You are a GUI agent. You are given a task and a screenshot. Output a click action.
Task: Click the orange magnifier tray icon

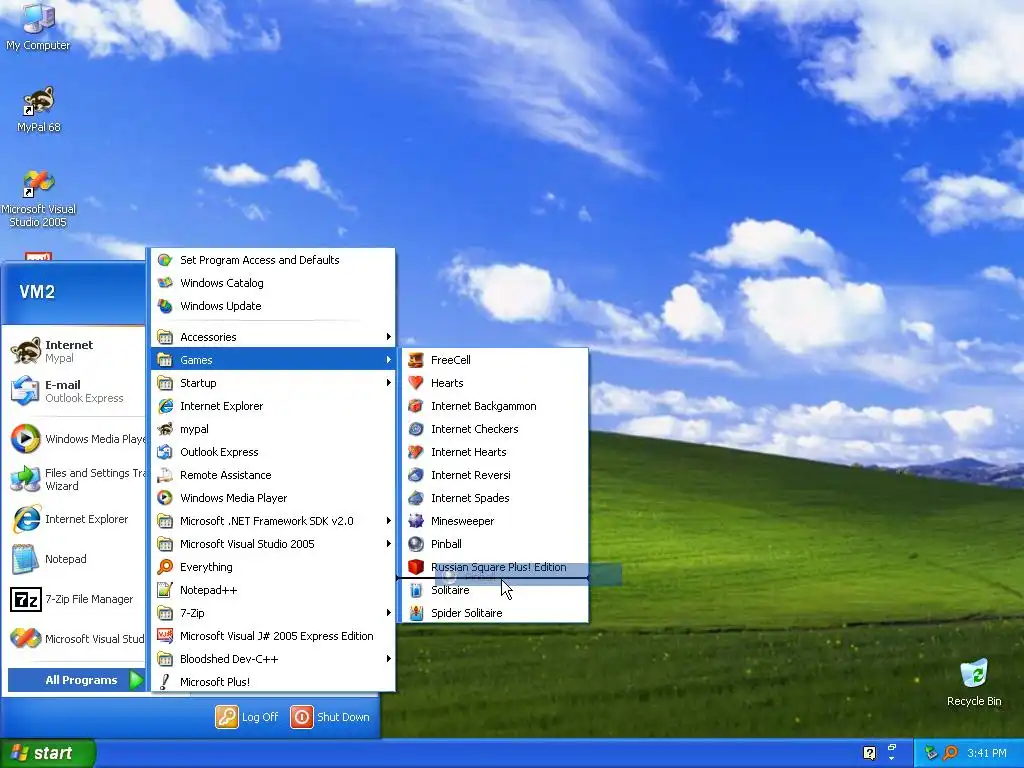(950, 753)
